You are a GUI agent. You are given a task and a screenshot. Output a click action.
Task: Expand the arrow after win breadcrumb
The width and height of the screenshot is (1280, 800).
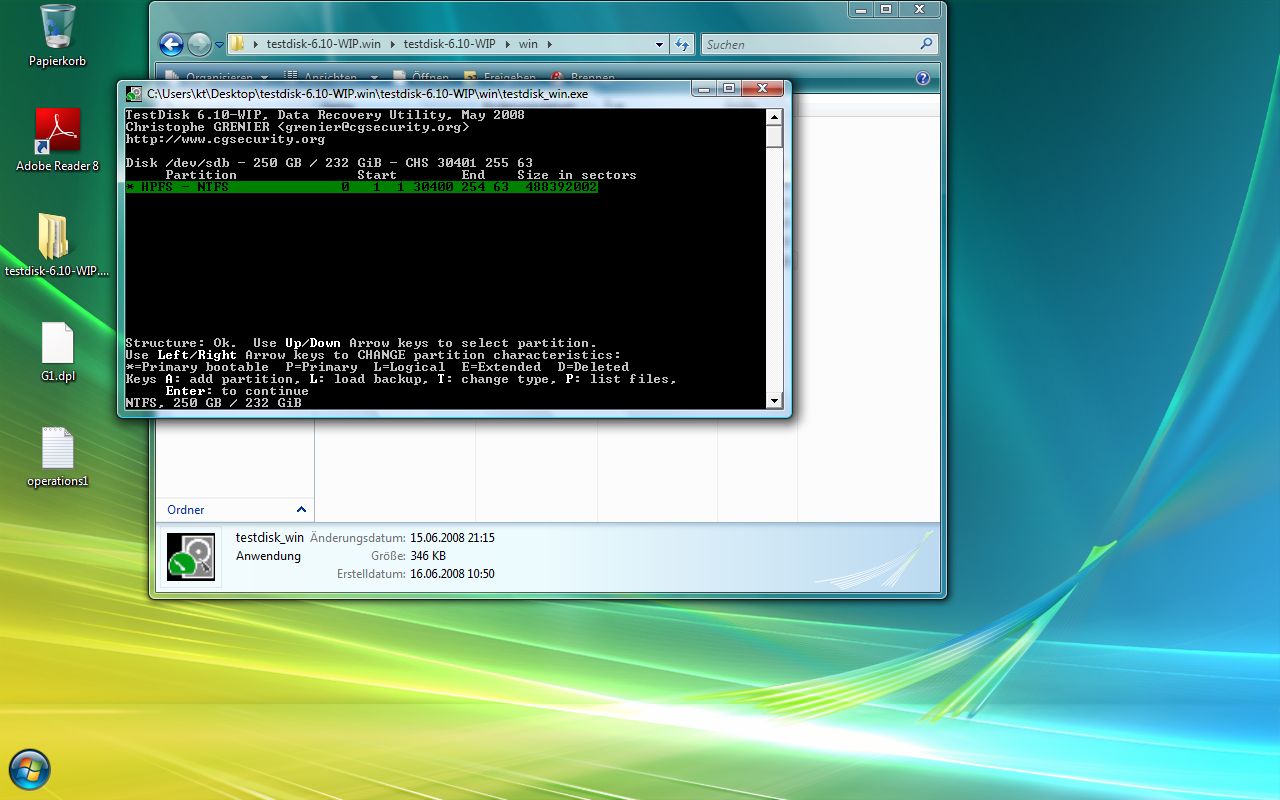pos(549,44)
